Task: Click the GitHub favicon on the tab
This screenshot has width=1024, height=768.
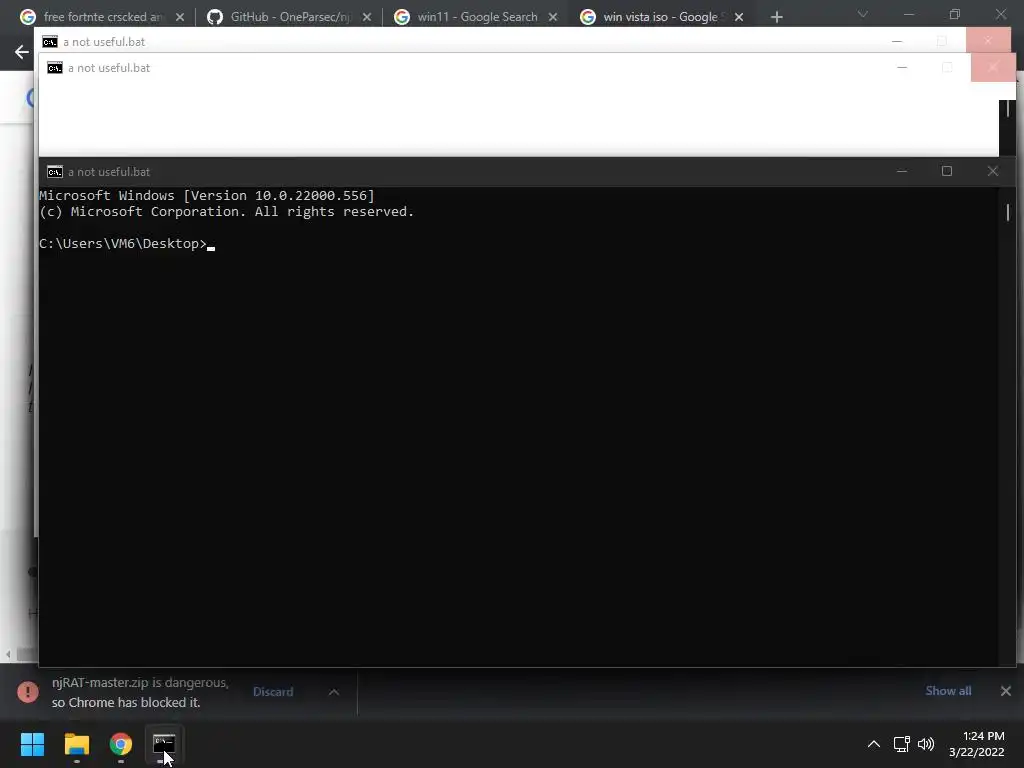Action: [x=215, y=17]
